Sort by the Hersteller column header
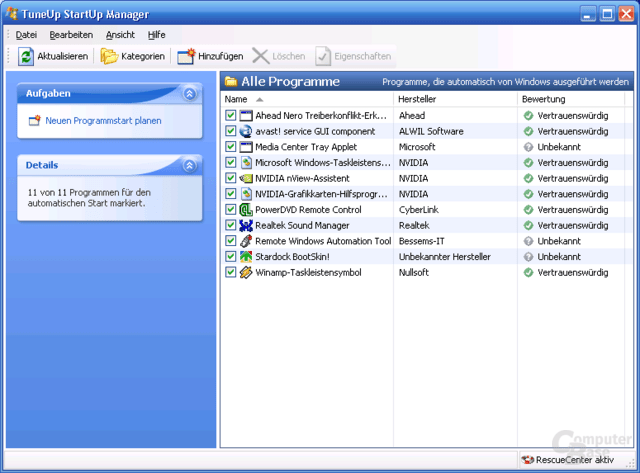640x473 pixels. pos(455,99)
